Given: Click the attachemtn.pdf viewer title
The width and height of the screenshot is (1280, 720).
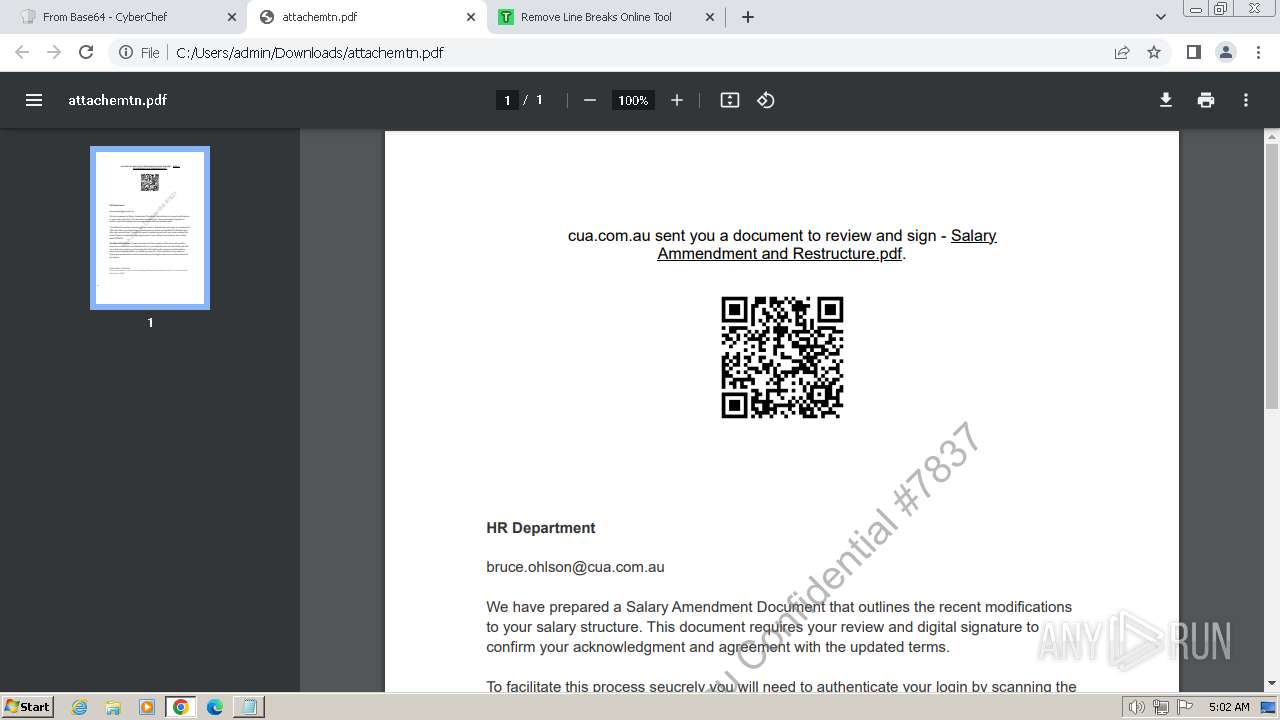Looking at the screenshot, I should (x=117, y=100).
